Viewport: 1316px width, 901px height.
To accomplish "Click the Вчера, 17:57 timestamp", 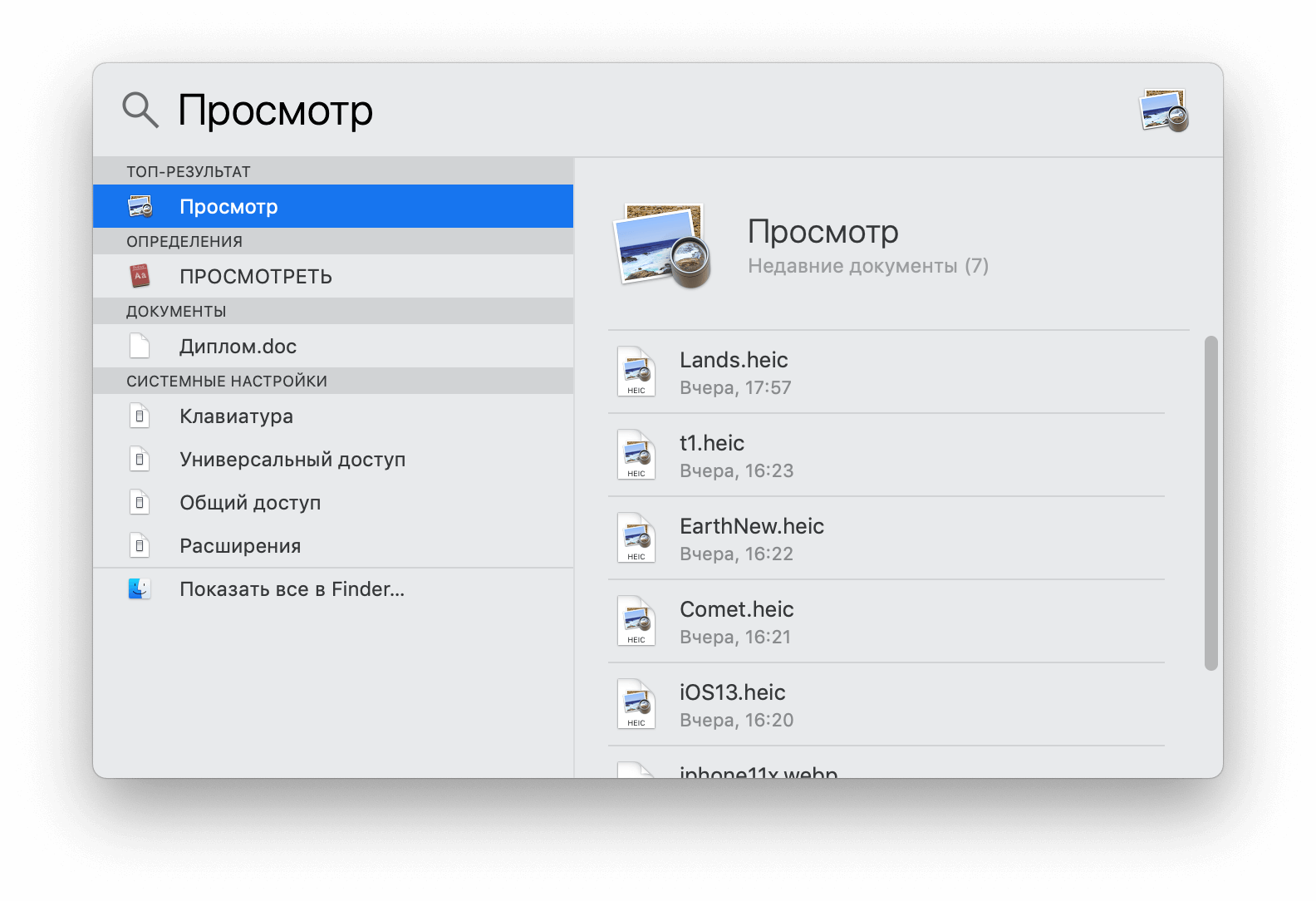I will pos(735,387).
